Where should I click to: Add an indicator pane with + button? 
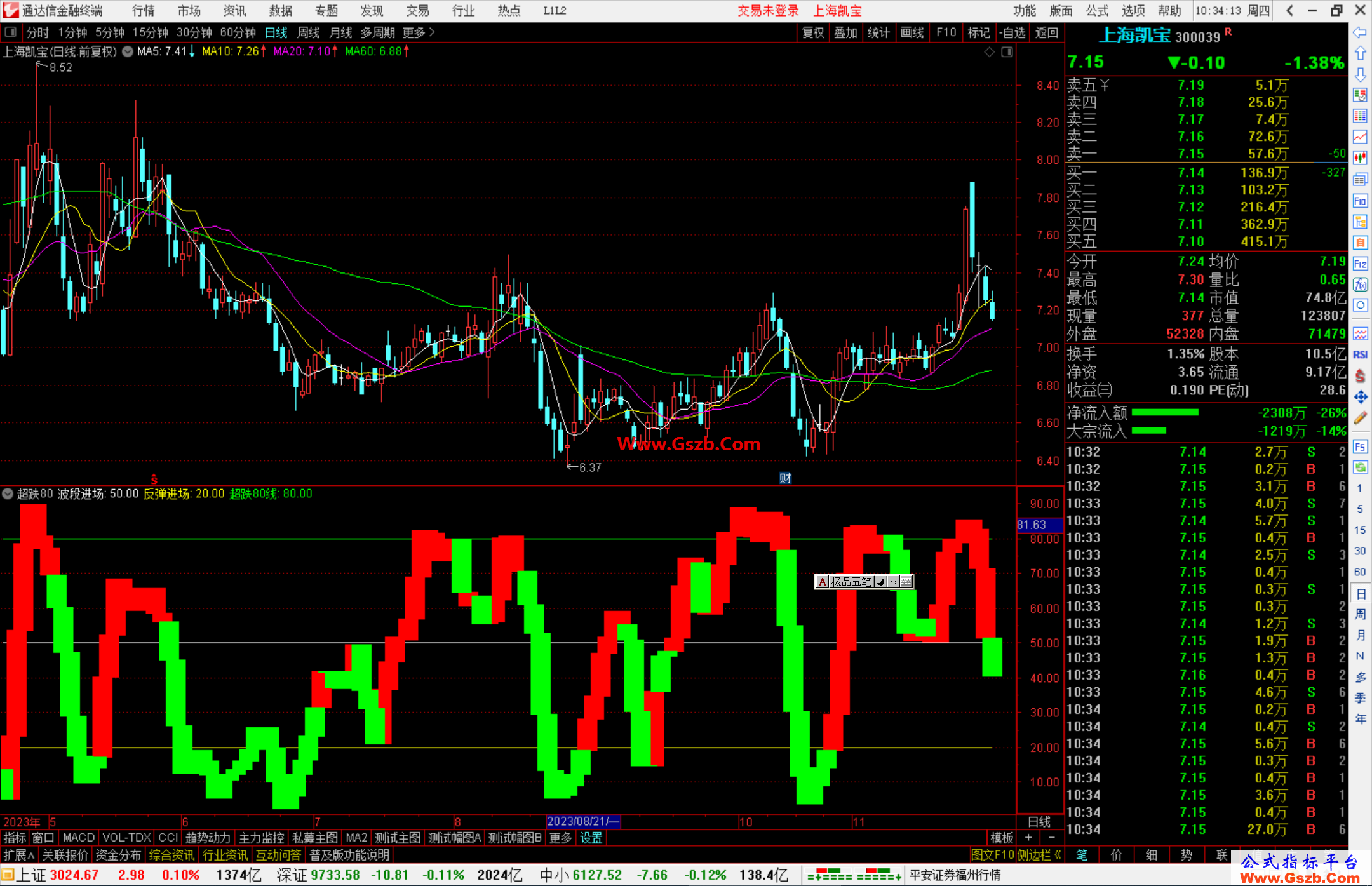(x=1028, y=838)
